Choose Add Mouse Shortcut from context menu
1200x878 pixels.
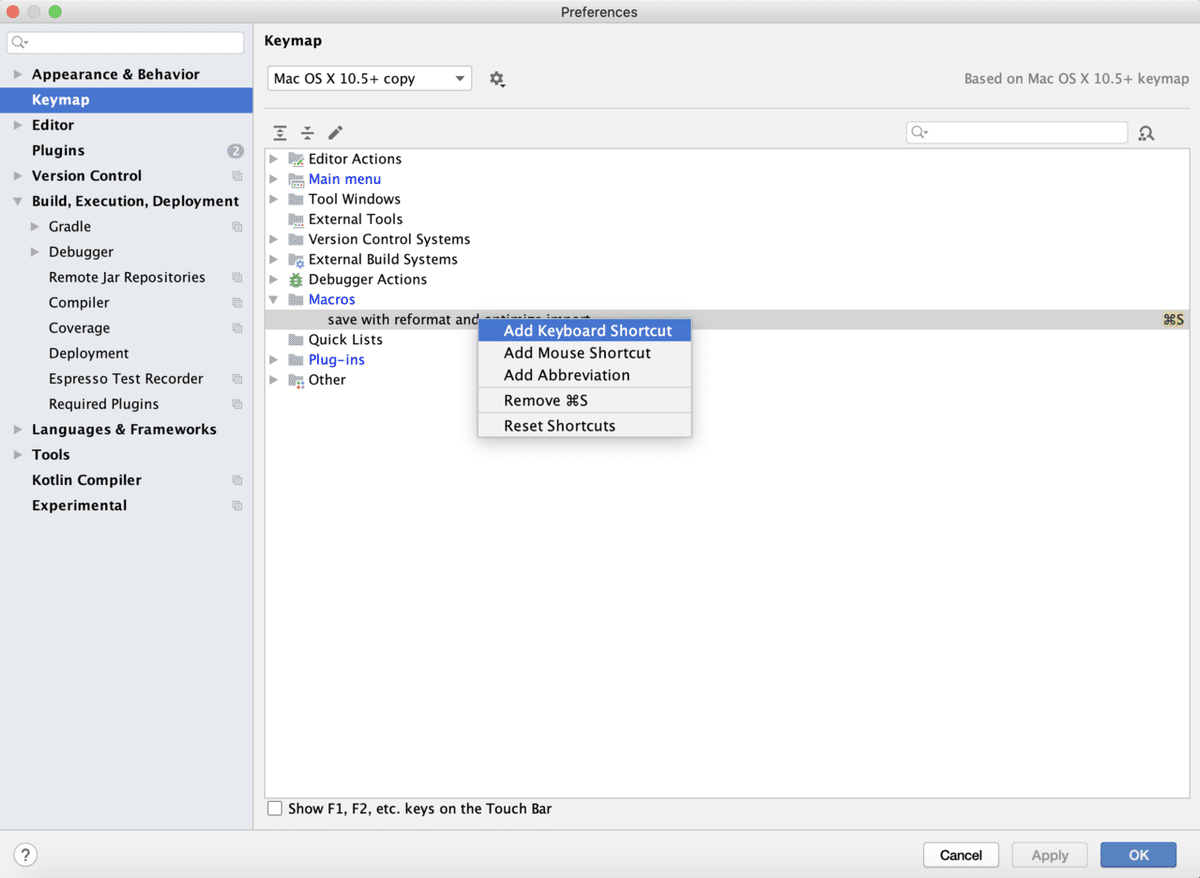point(585,353)
